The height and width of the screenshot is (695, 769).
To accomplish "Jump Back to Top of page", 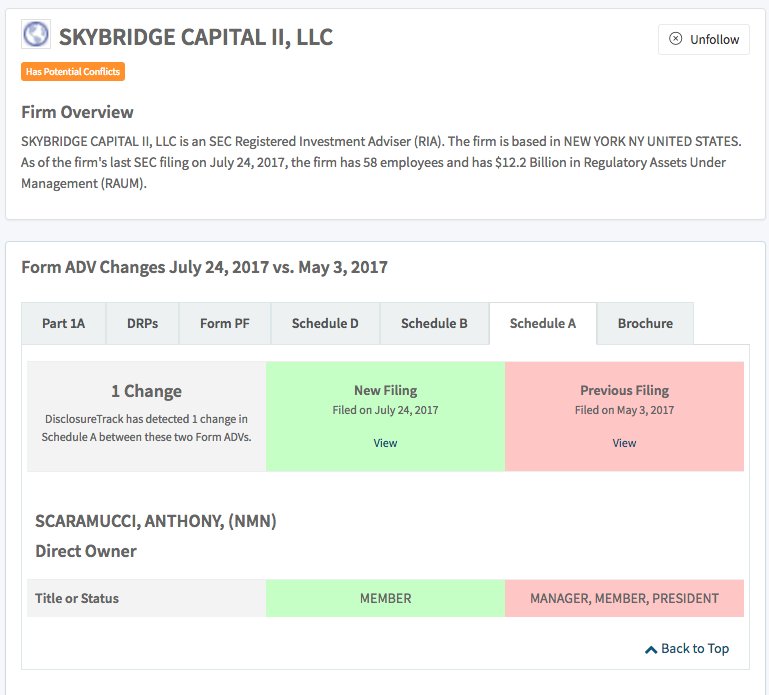I will point(687,649).
